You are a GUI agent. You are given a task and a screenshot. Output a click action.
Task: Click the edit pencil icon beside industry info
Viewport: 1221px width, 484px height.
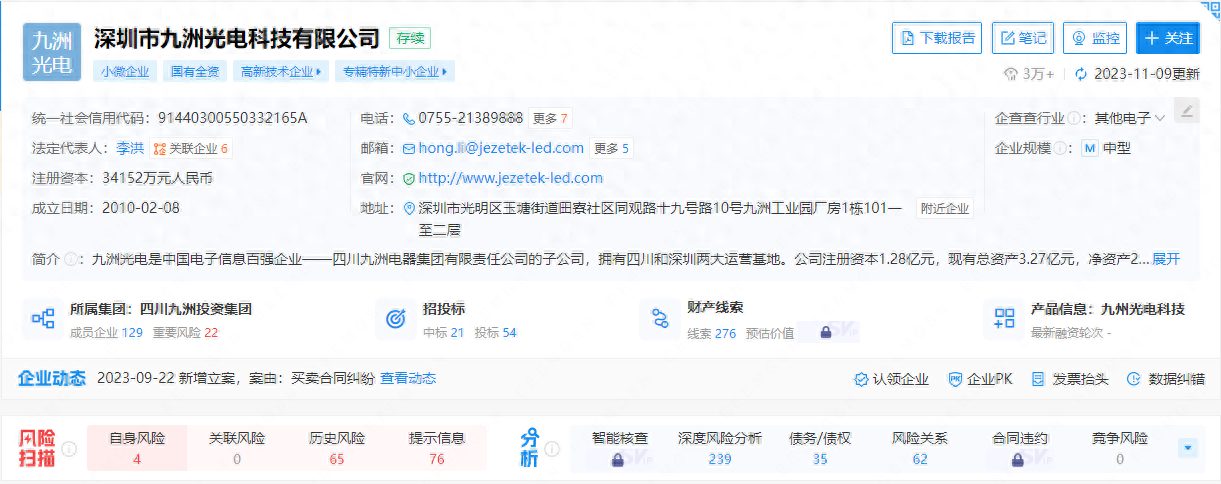(1186, 110)
